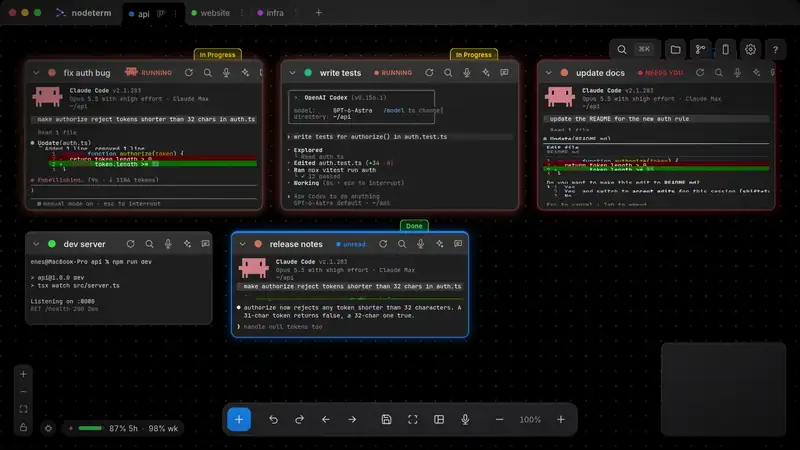Click sparkle icon on write tests card
800x450 pixels.
486,73
